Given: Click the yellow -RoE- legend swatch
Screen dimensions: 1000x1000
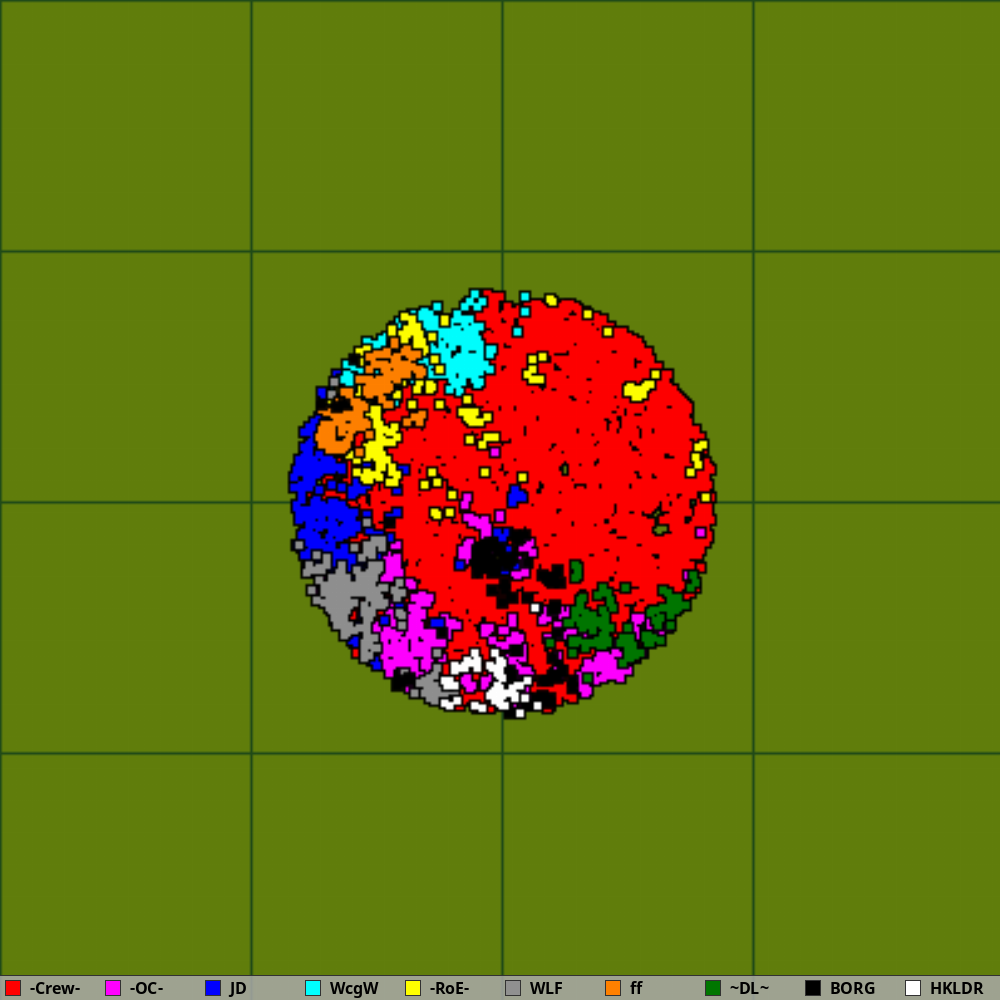Looking at the screenshot, I should [x=413, y=988].
